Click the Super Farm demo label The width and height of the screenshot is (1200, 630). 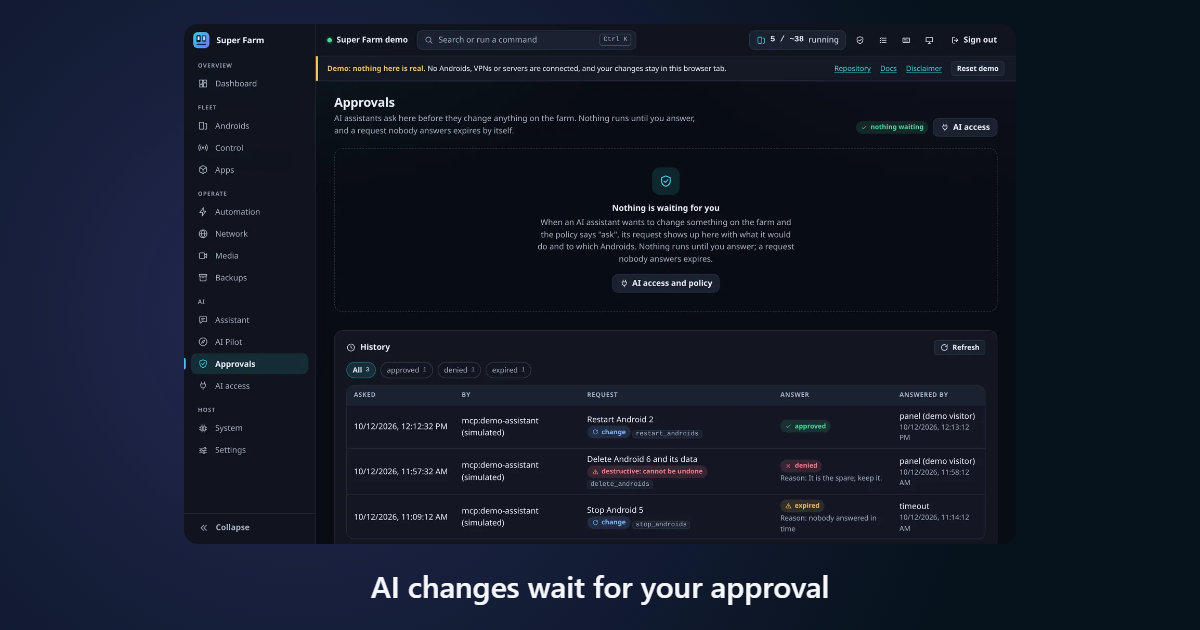pos(372,40)
